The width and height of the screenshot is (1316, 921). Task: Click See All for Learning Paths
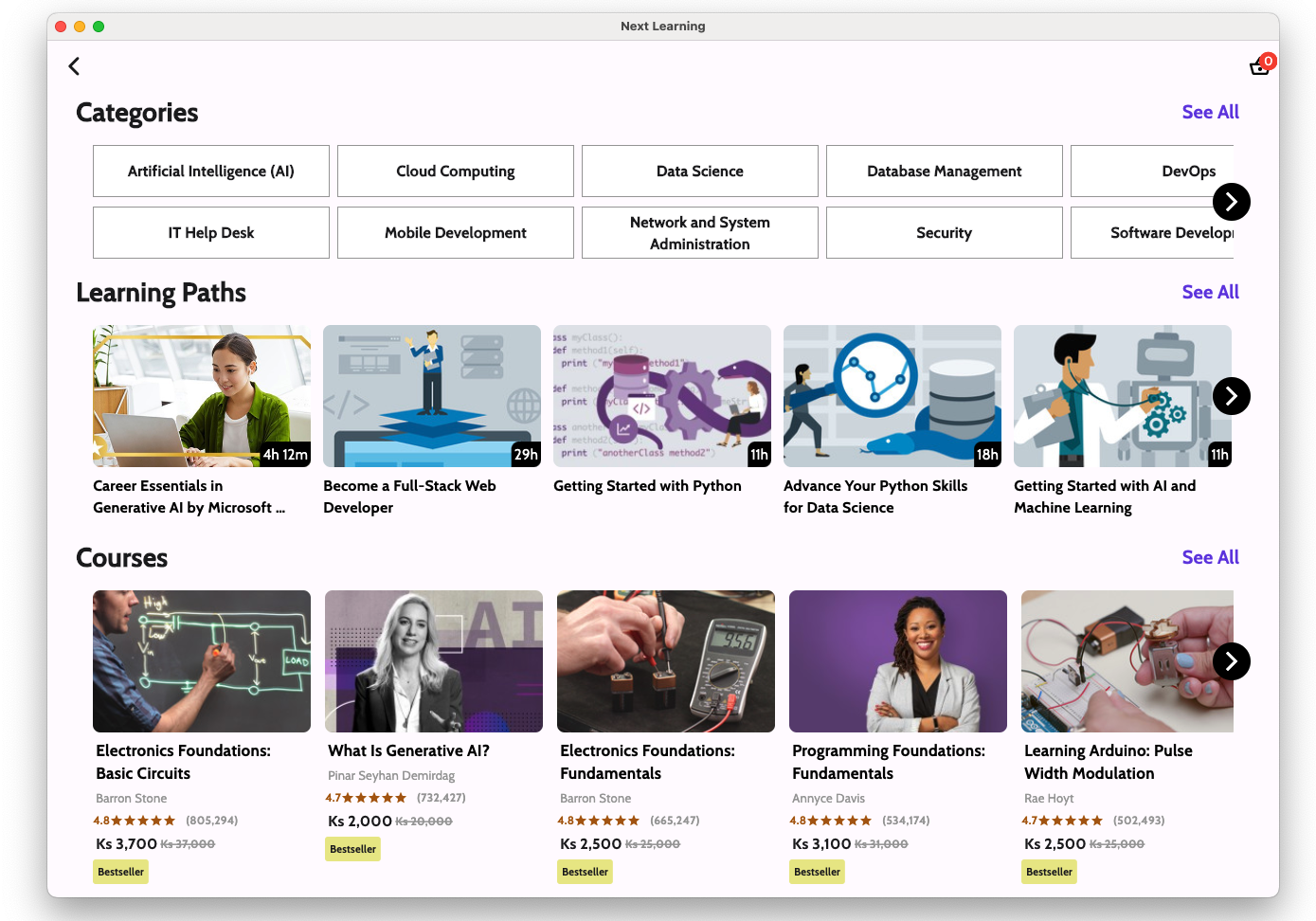click(x=1210, y=292)
